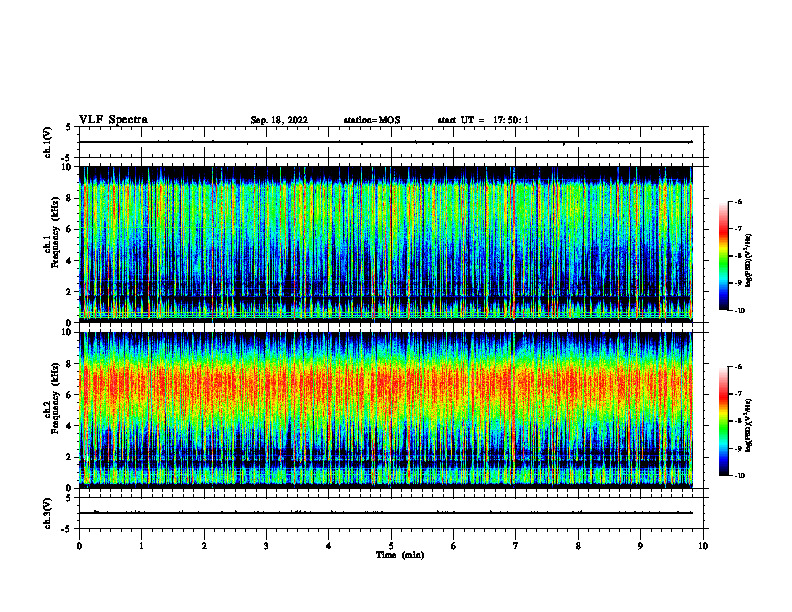Click the ch.2 frequency tick label "4"
792x612 pixels.
[70, 427]
